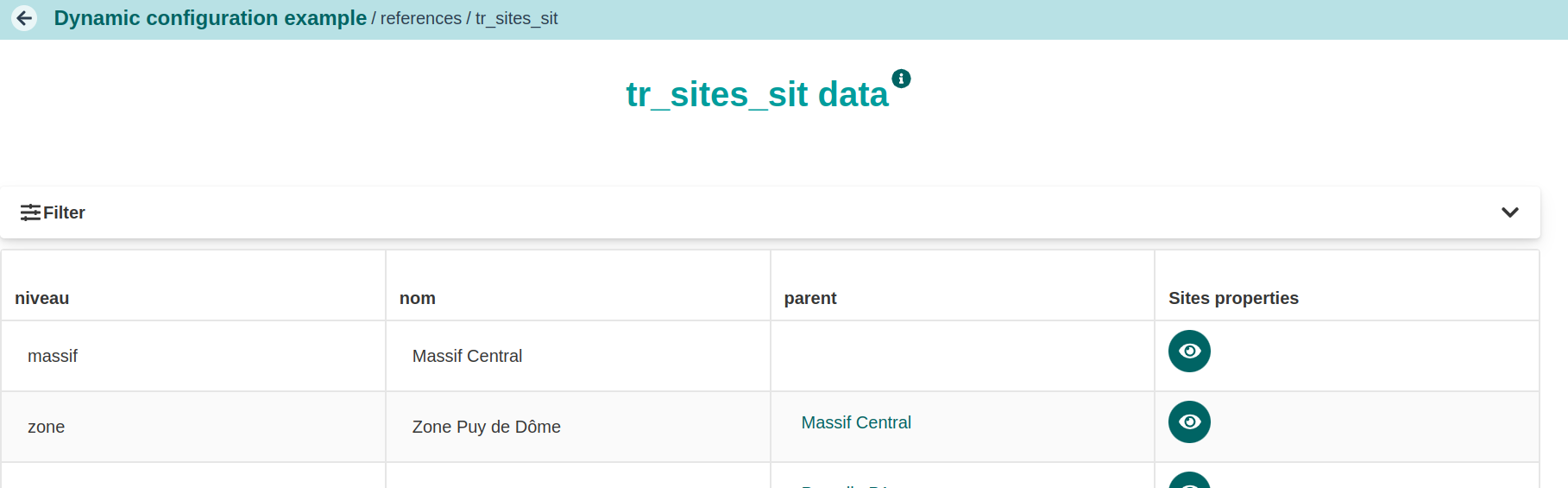Screen dimensions: 1568x488
Task: Click the nom column header
Action: (x=418, y=298)
